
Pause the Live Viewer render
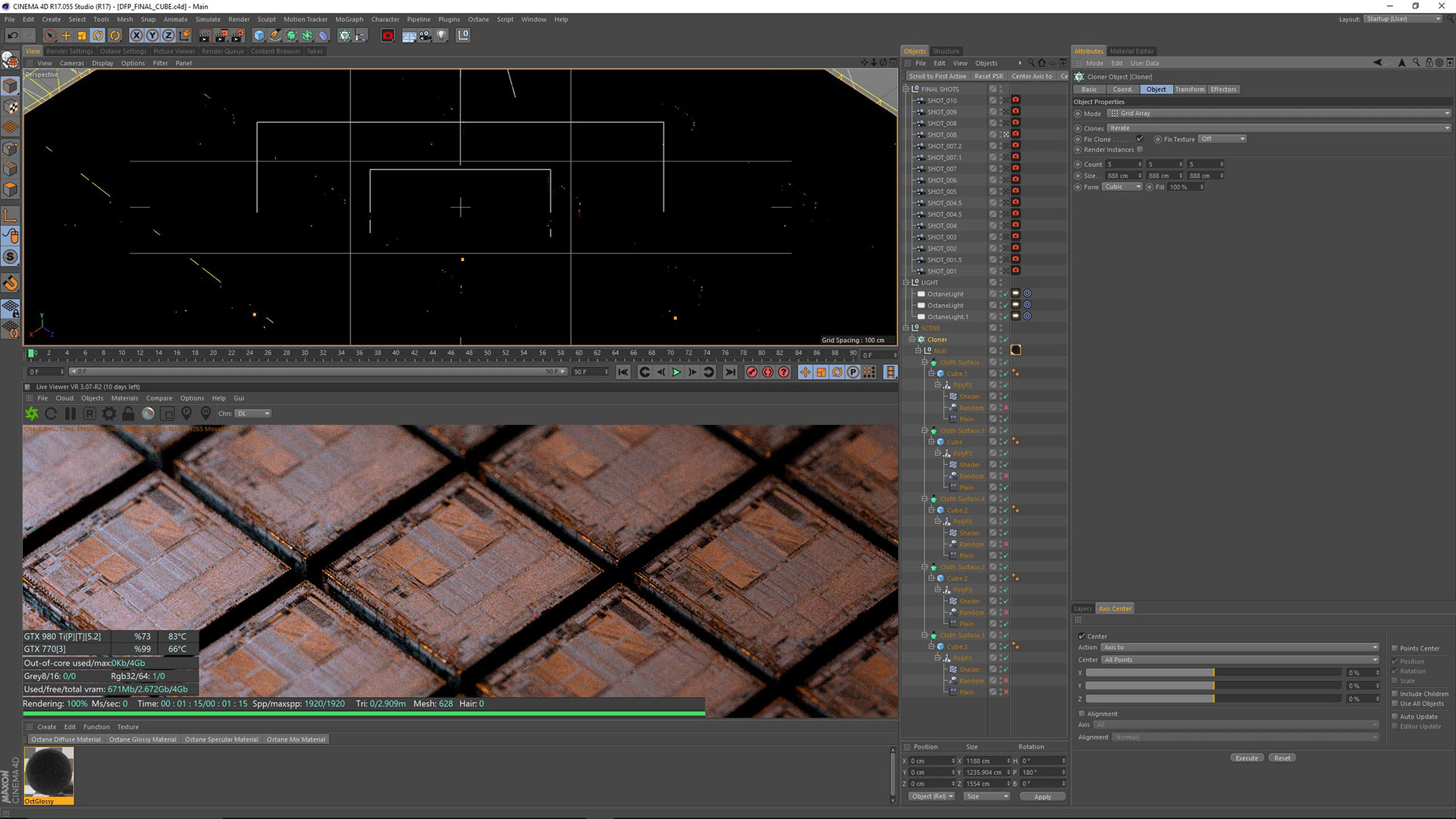tap(71, 413)
